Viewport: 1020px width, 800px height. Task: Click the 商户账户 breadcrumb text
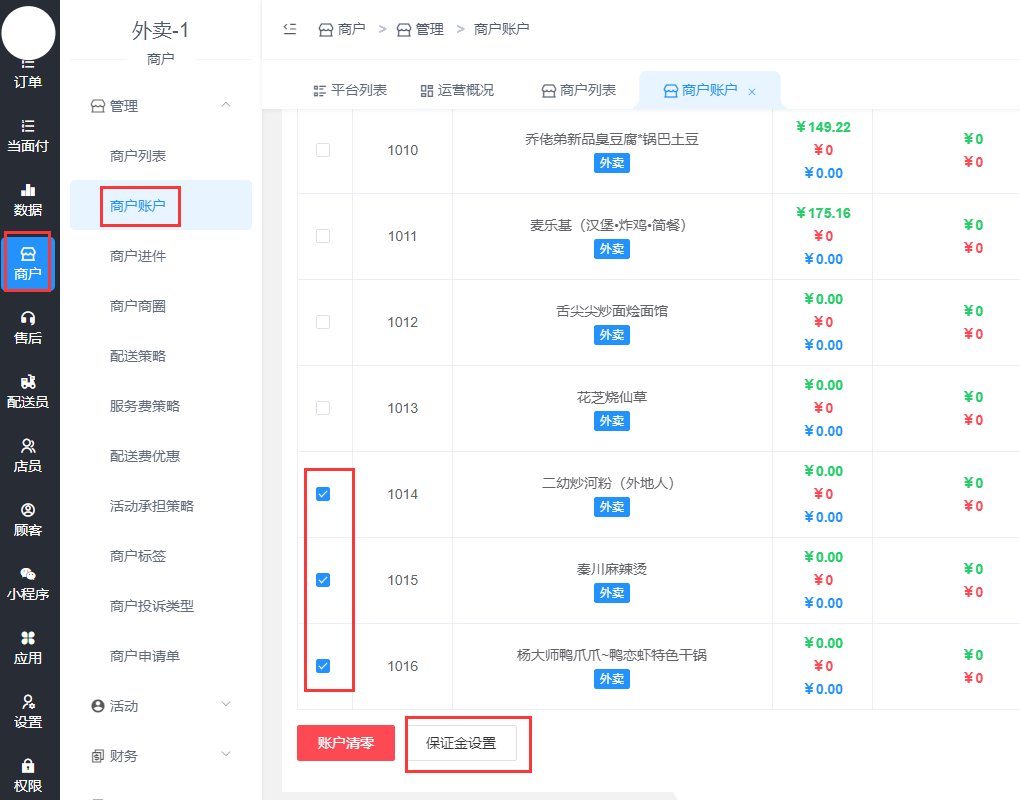click(502, 29)
